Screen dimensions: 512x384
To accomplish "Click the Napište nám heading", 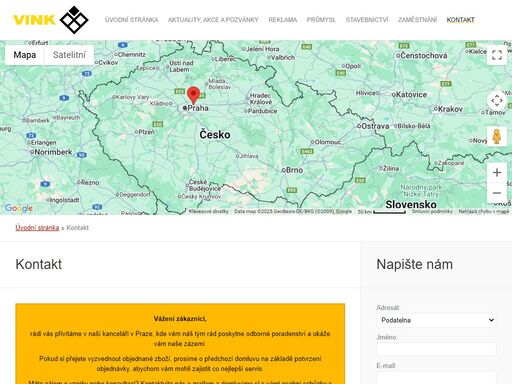I will coord(415,264).
